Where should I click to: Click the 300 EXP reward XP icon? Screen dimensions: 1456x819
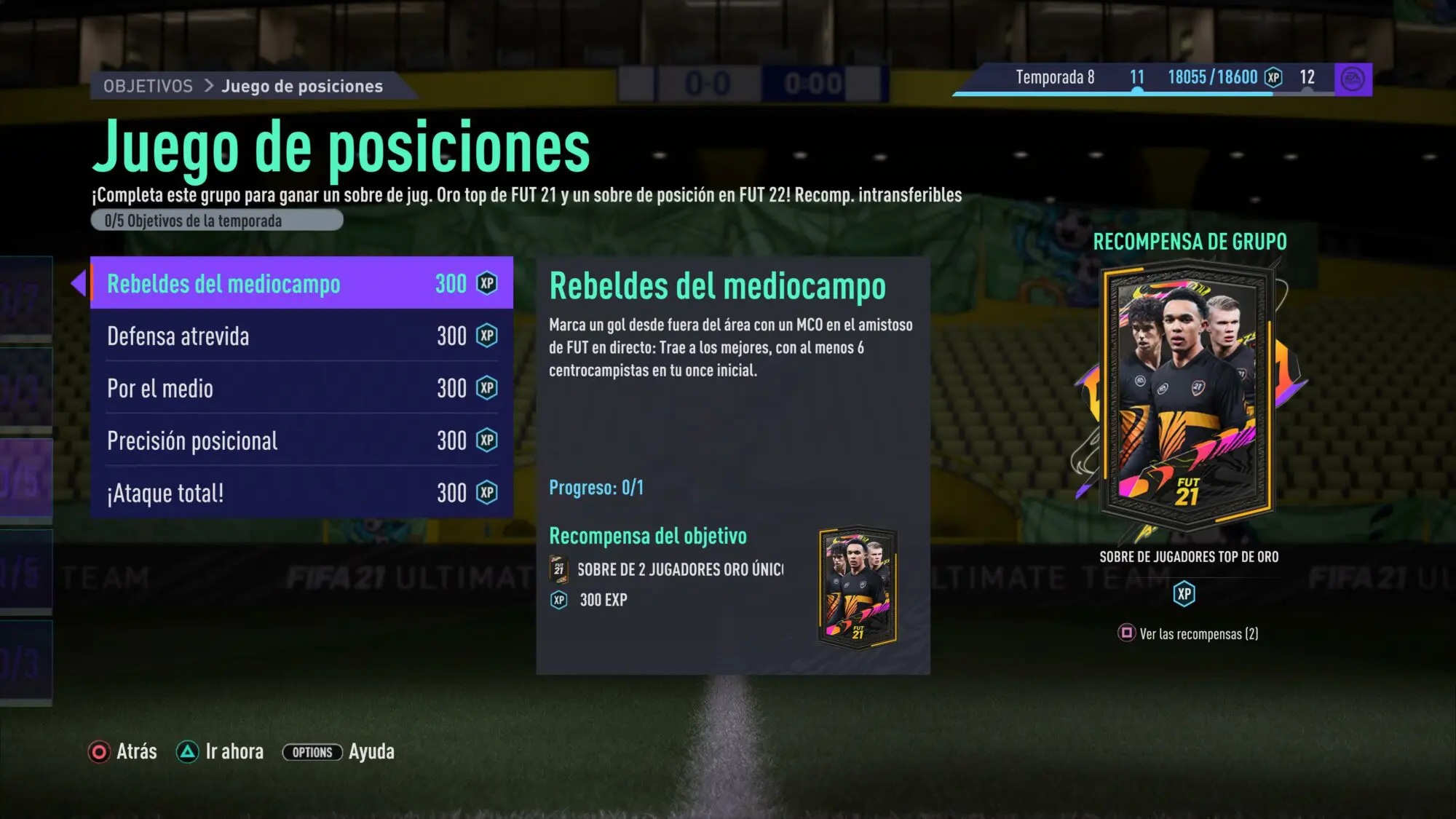pos(558,600)
